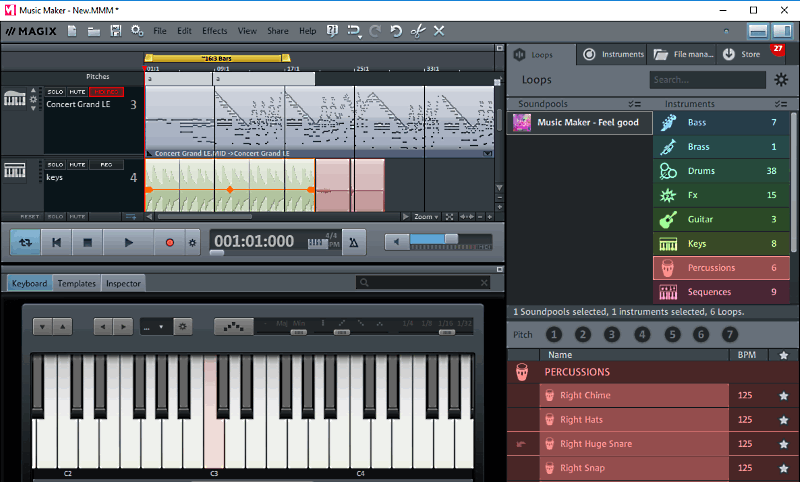Open the File menu
This screenshot has width=800, height=482.
coord(160,31)
